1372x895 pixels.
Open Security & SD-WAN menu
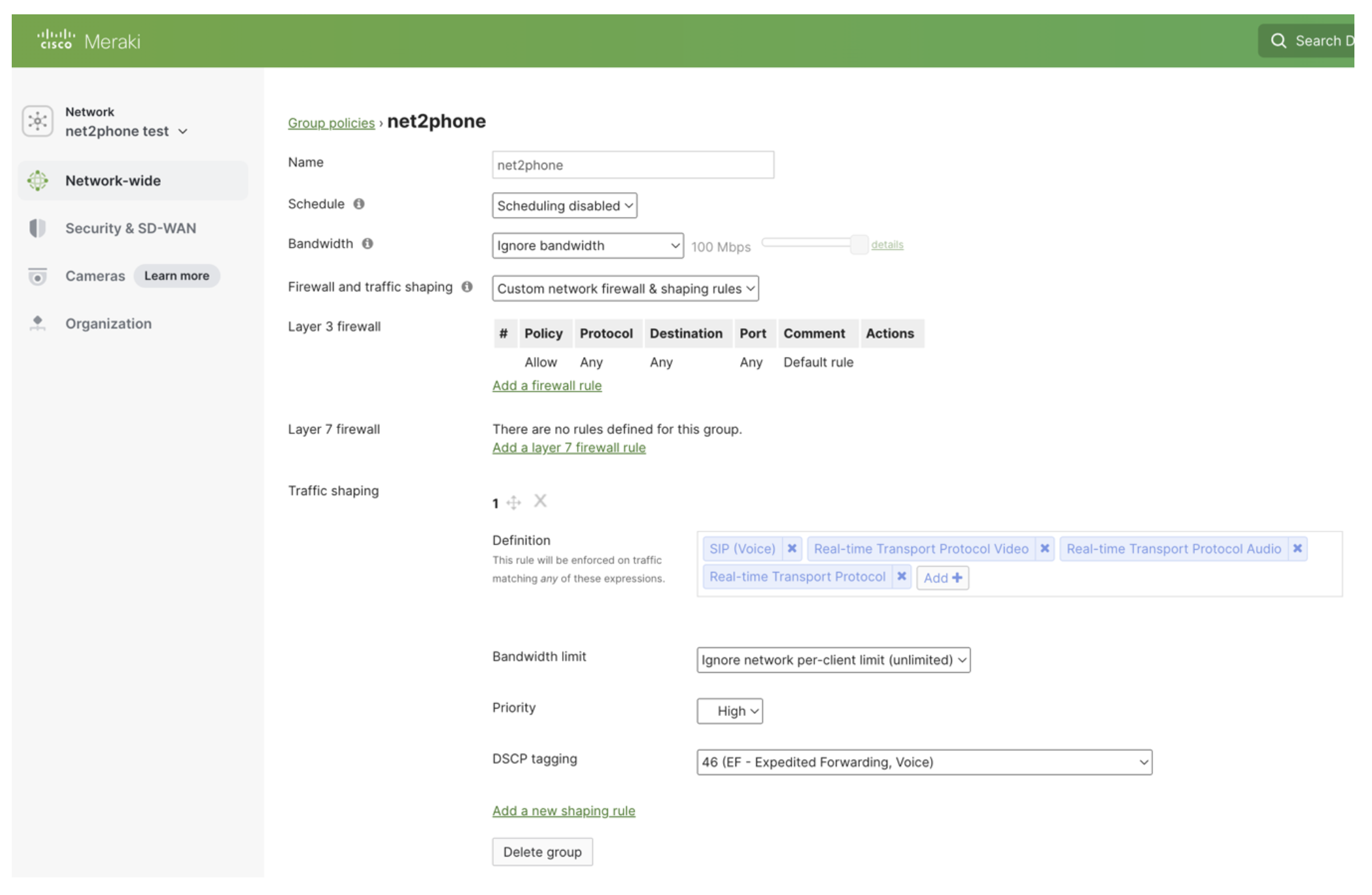coord(133,228)
